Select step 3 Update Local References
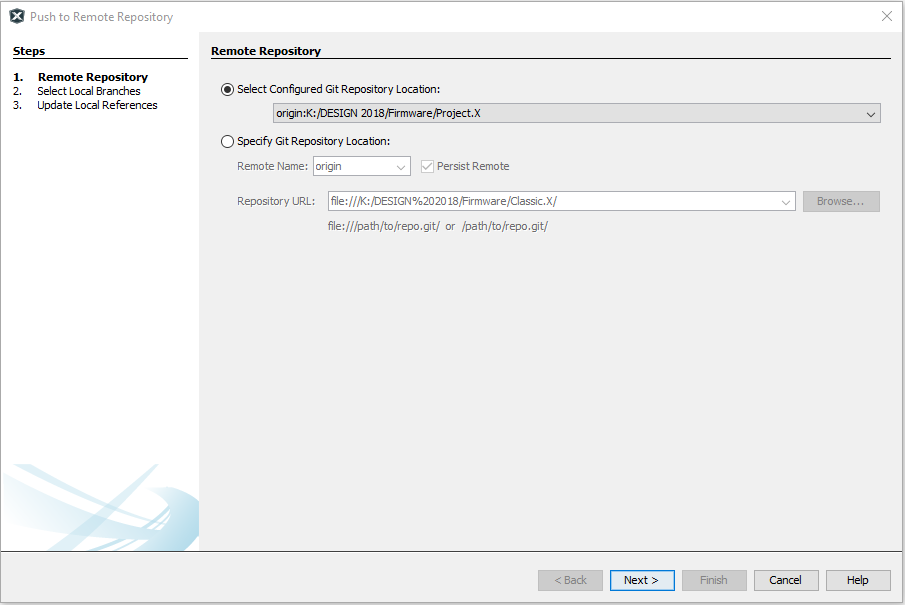This screenshot has width=905, height=605. click(x=98, y=105)
